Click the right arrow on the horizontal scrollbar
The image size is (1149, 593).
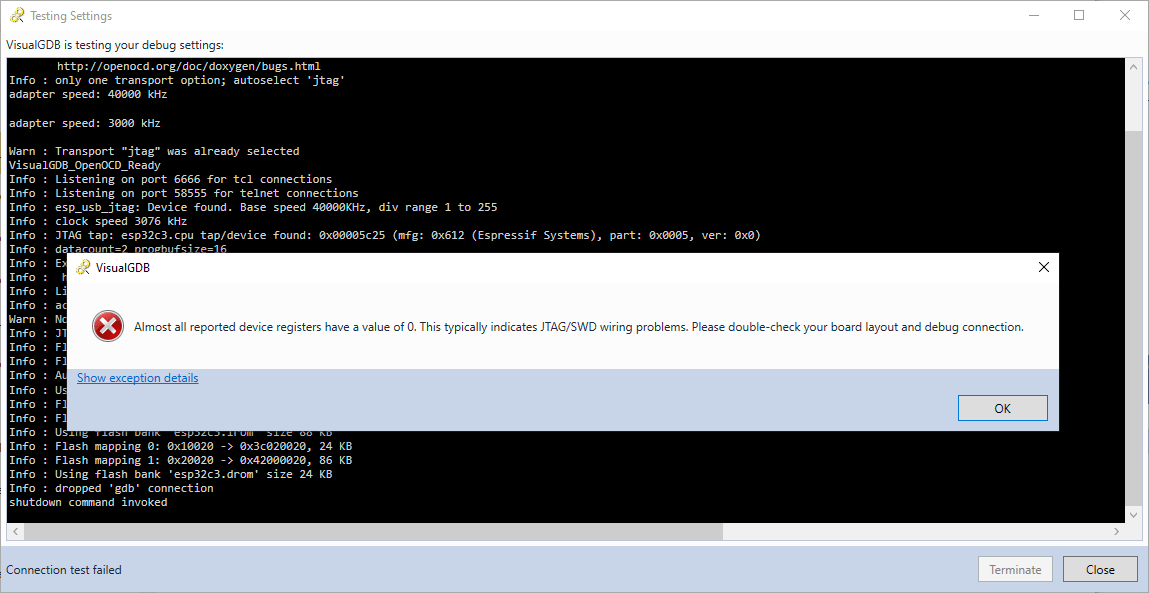click(1118, 530)
